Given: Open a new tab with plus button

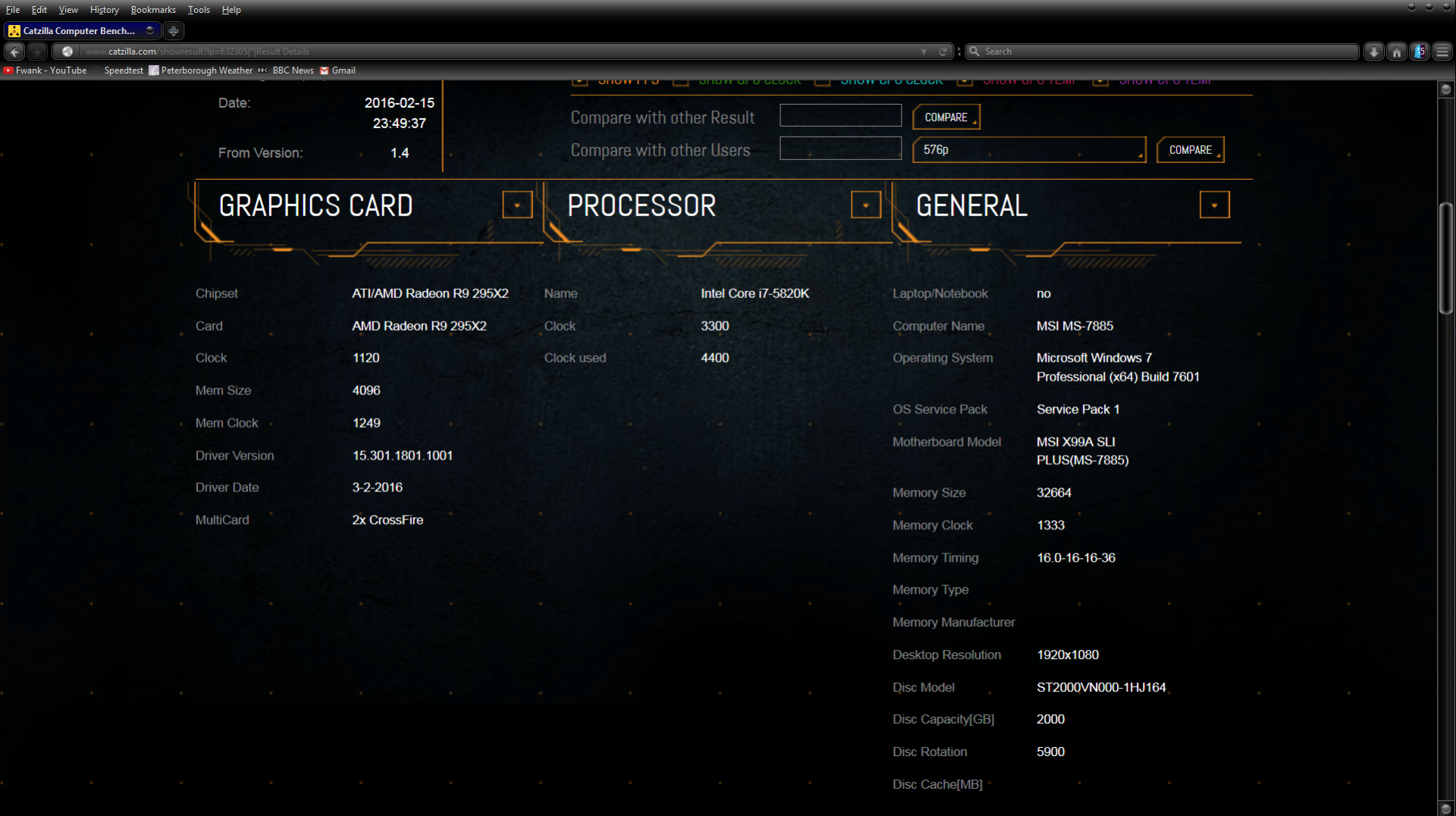Looking at the screenshot, I should coord(174,31).
